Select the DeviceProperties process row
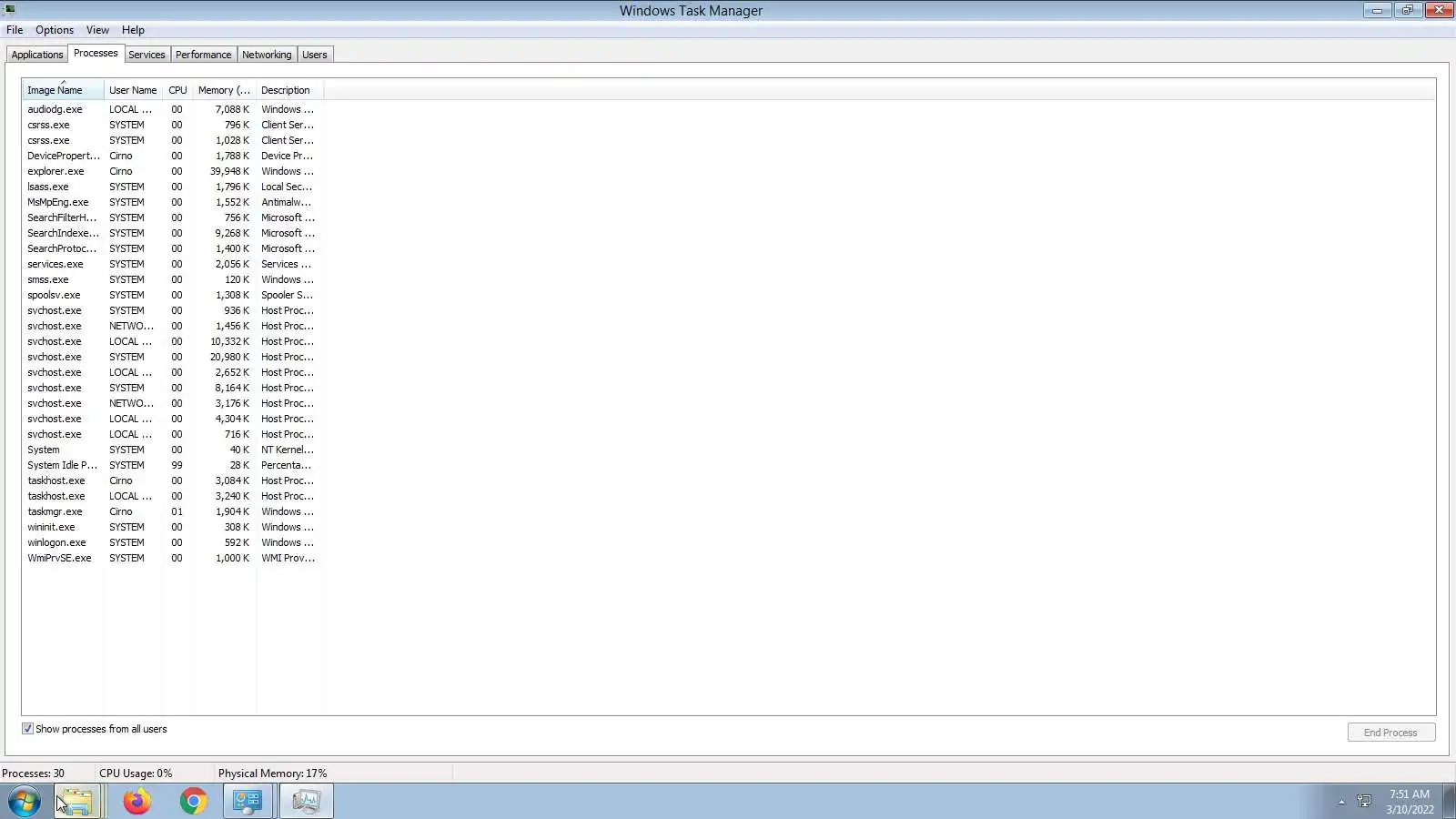Image resolution: width=1456 pixels, height=819 pixels. [173, 156]
